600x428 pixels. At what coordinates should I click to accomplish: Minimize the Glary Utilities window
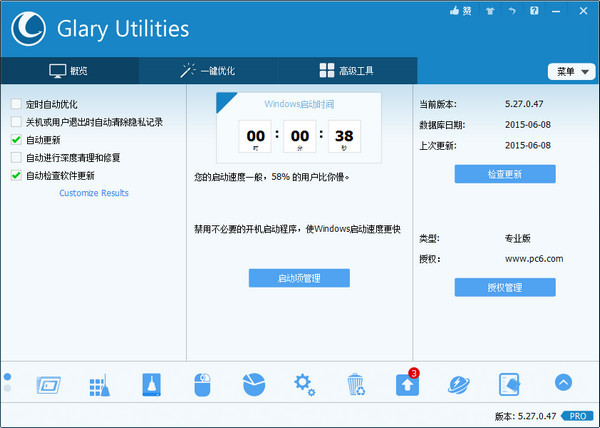556,11
